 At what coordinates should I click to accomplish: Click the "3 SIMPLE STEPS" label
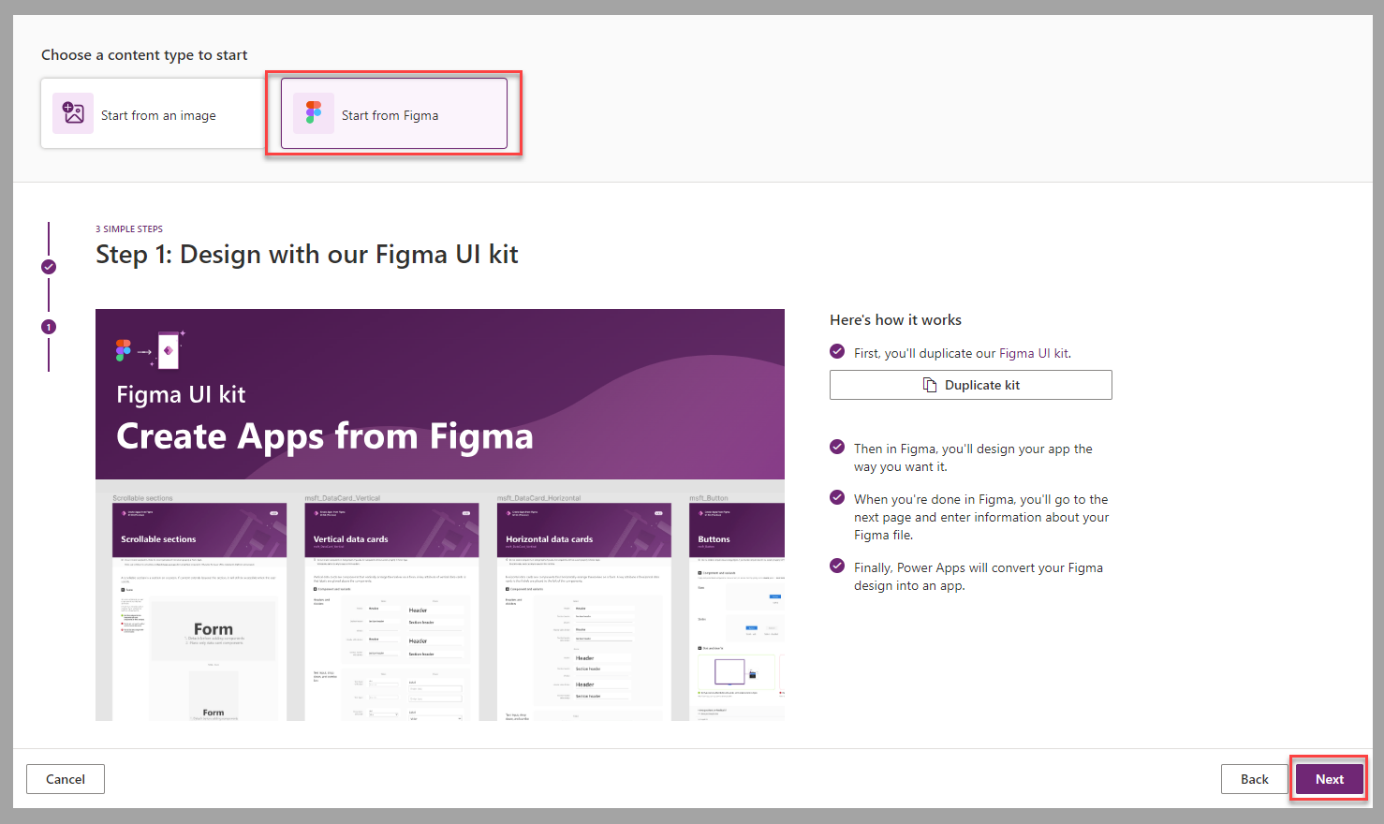click(x=129, y=229)
